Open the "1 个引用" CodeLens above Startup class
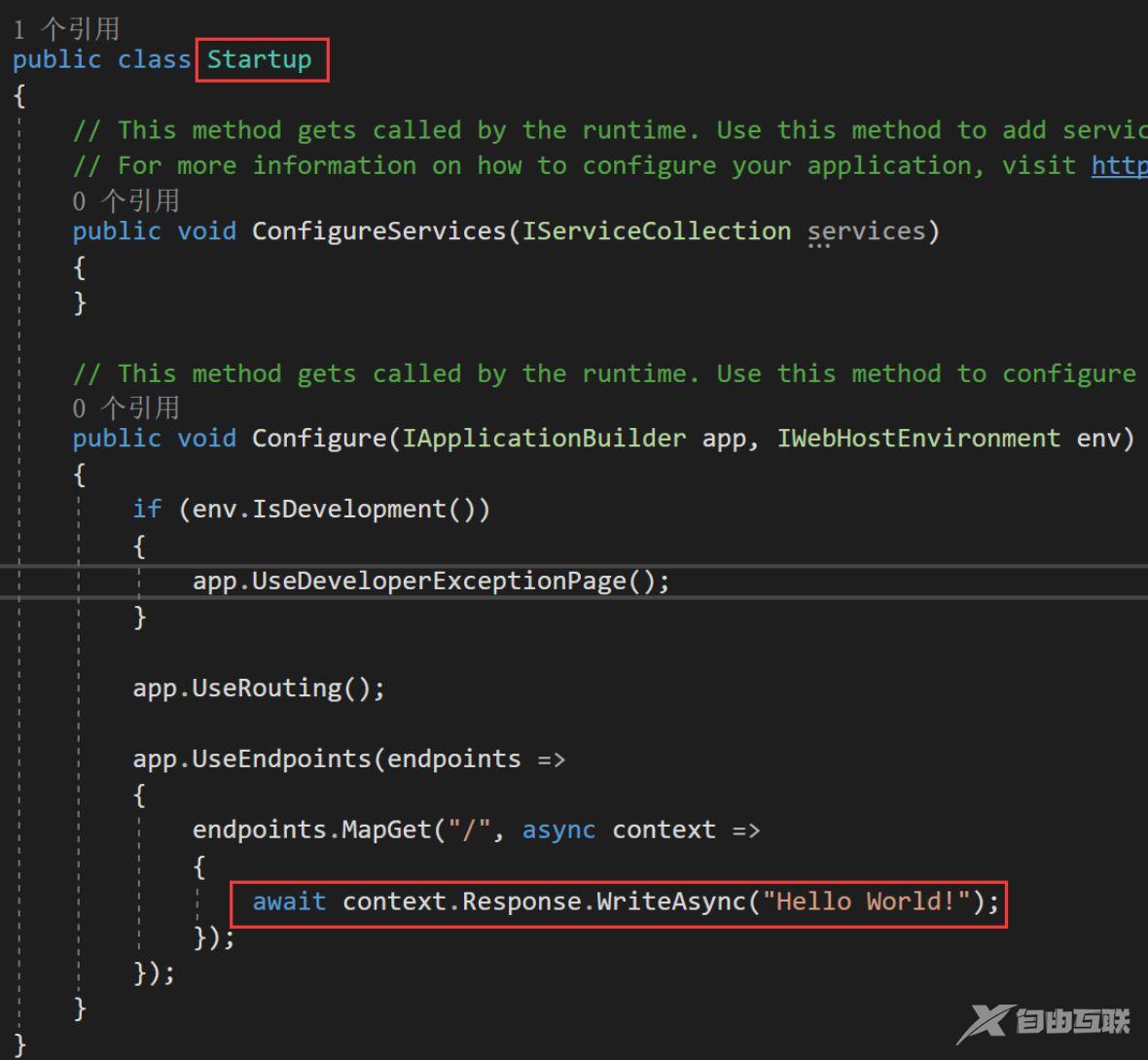The image size is (1148, 1060). pos(66,29)
